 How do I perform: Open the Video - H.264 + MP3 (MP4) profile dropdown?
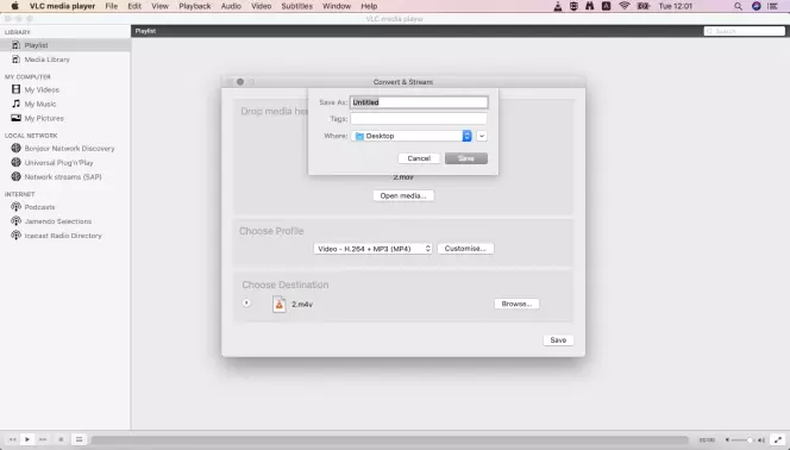click(x=373, y=249)
